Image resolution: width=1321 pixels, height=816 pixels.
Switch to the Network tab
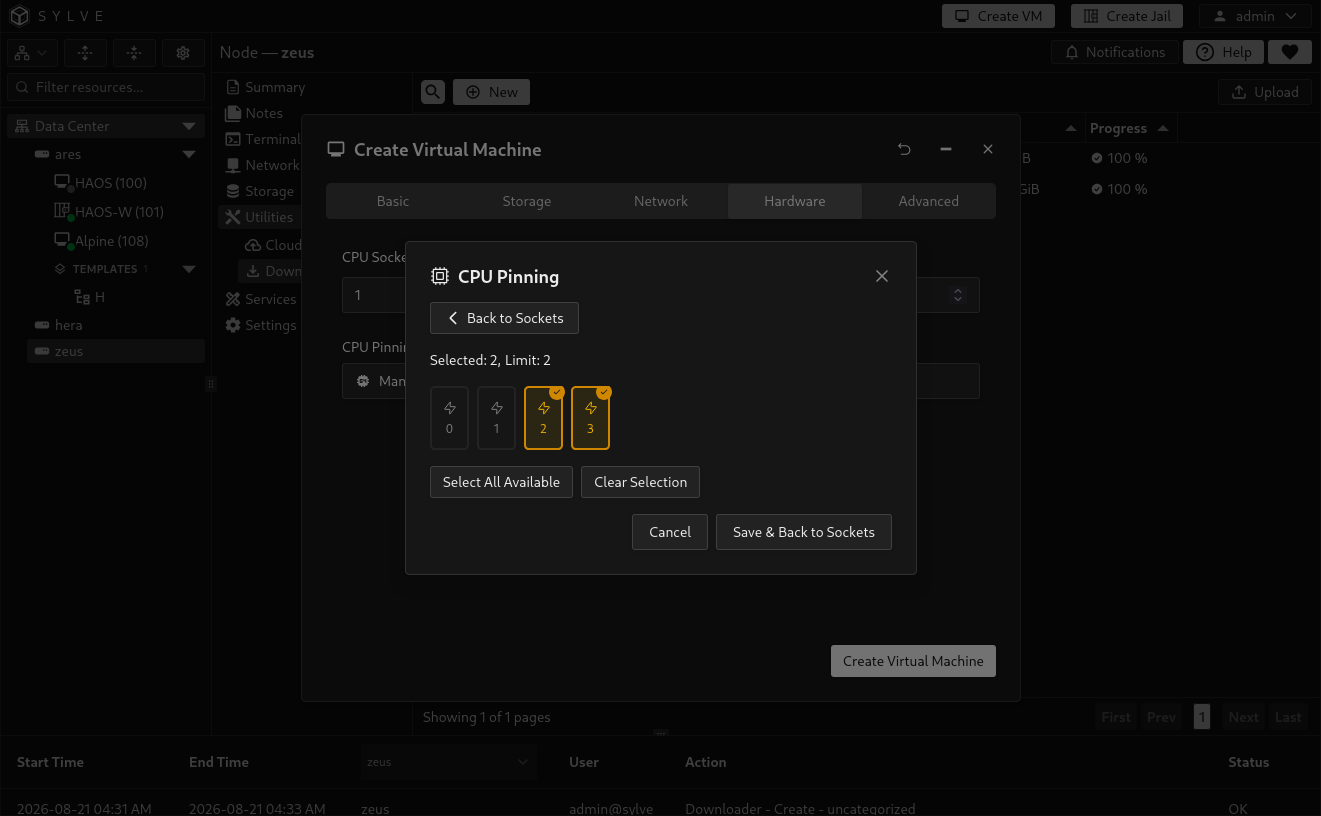pyautogui.click(x=661, y=201)
